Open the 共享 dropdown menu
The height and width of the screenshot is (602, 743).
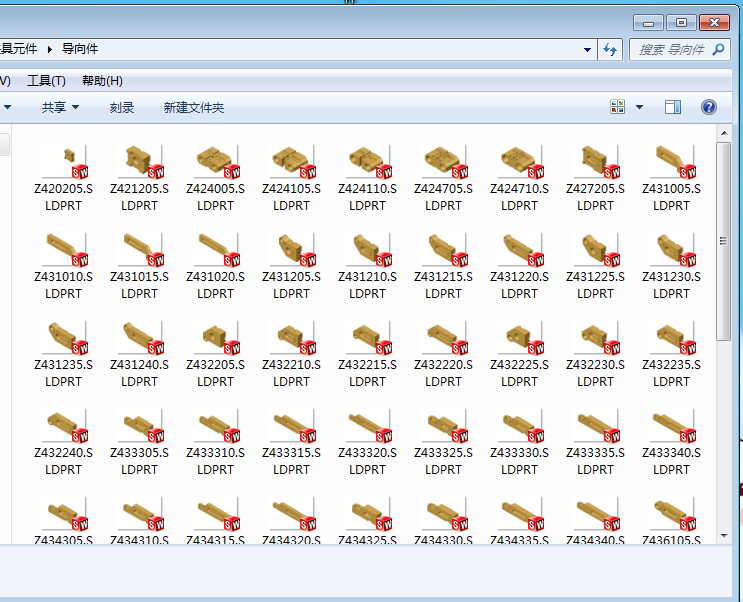[60, 108]
